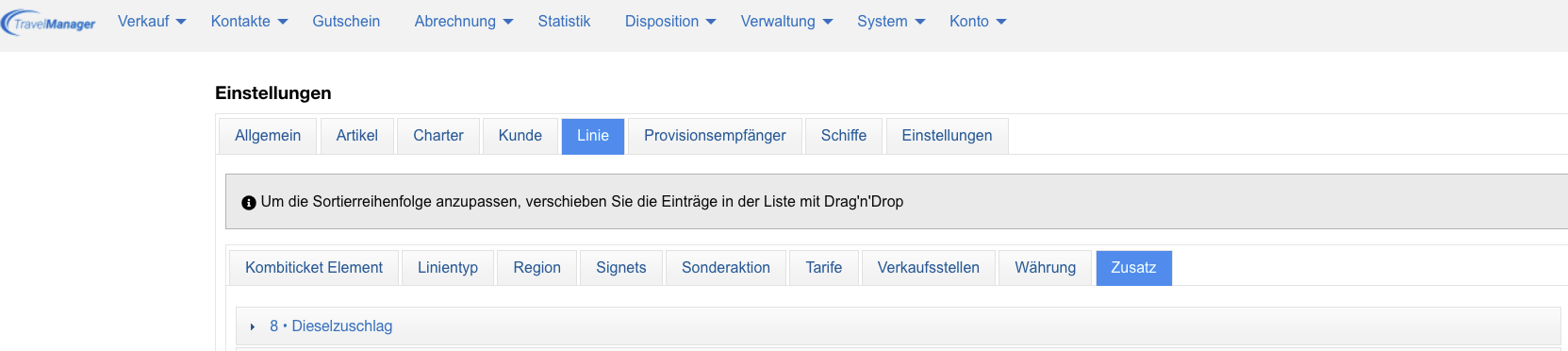Open the Verwaltung dropdown menu
Screen dimensions: 1568x351
pos(786,21)
